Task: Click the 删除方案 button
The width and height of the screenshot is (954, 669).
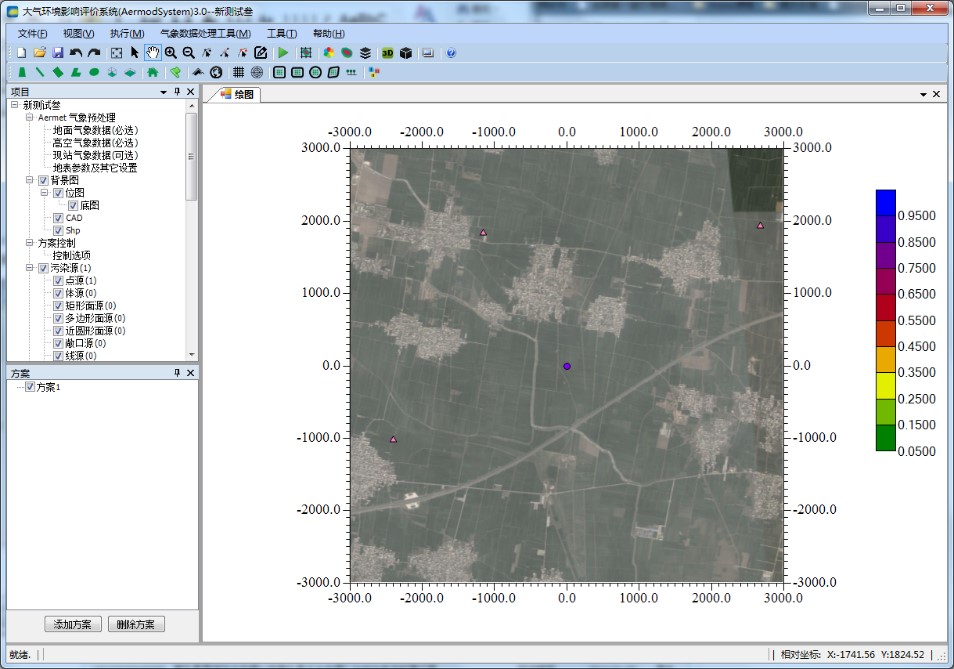Action: pyautogui.click(x=136, y=624)
